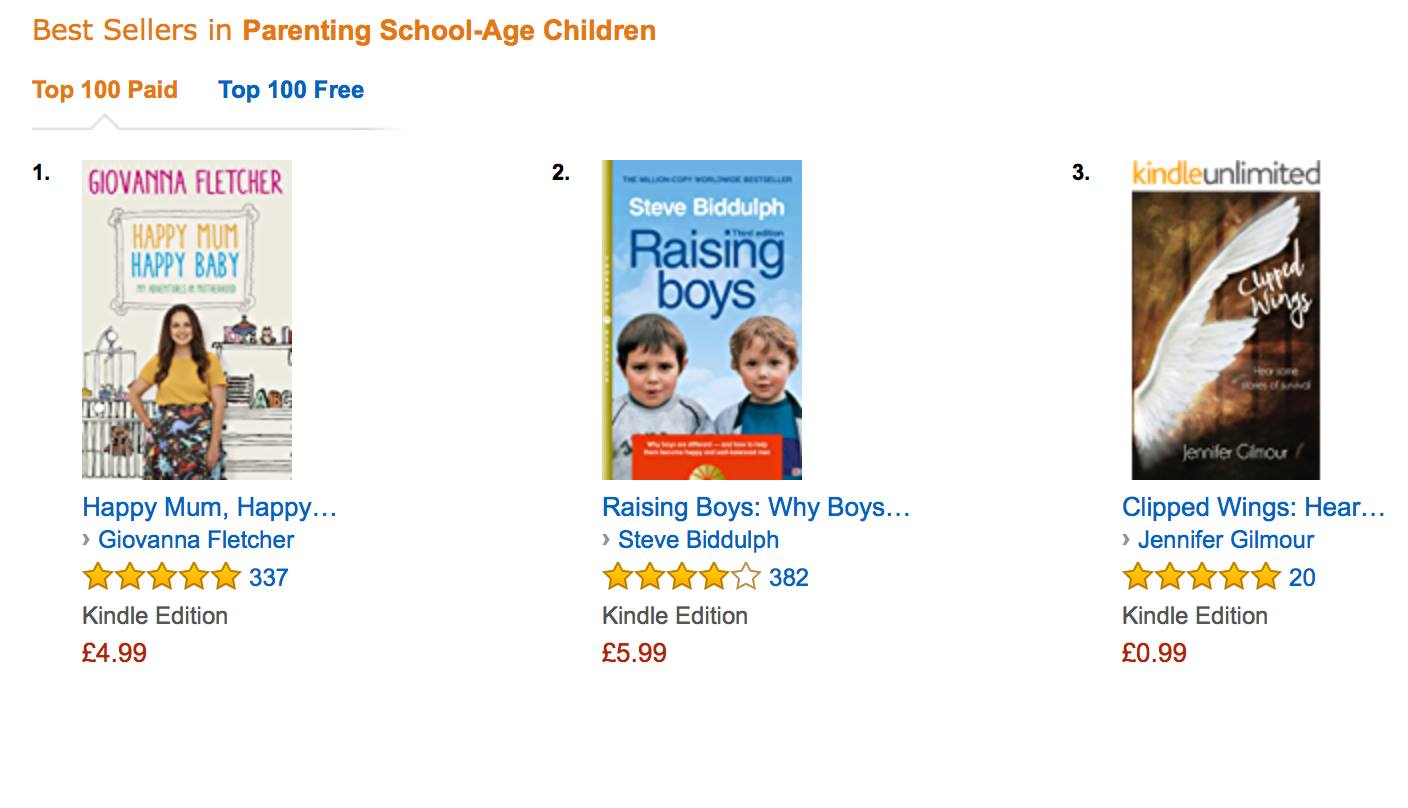Click the 'Happy Mum, Happy…' title link

210,508
